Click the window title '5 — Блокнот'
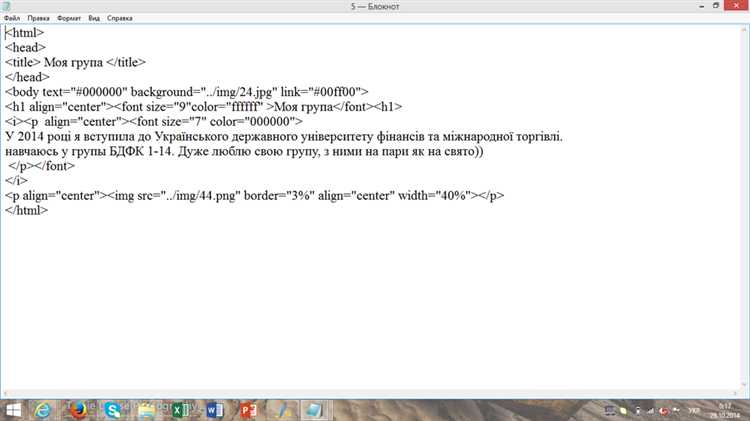 (375, 6)
